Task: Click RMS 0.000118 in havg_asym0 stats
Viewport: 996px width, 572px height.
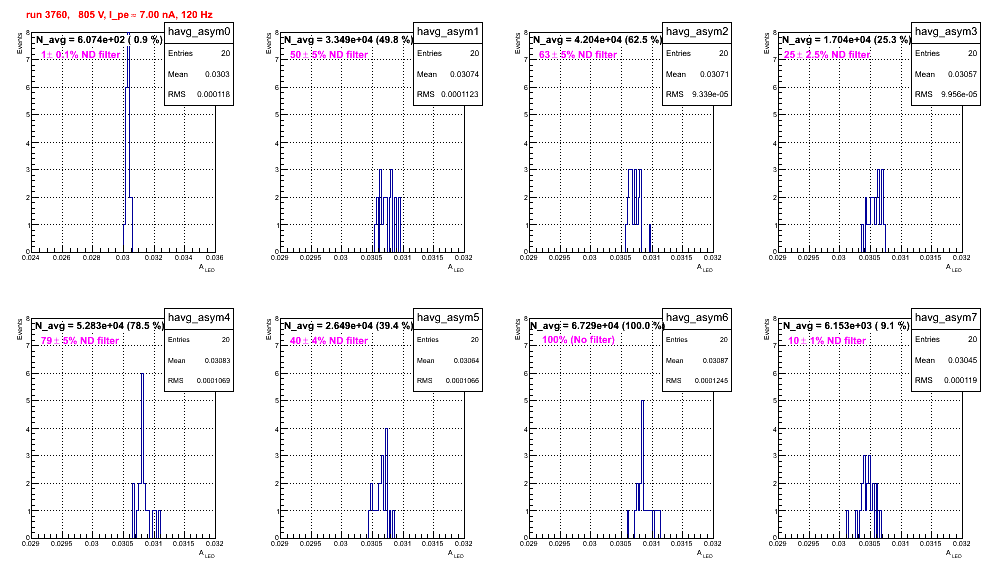Action: [x=199, y=94]
